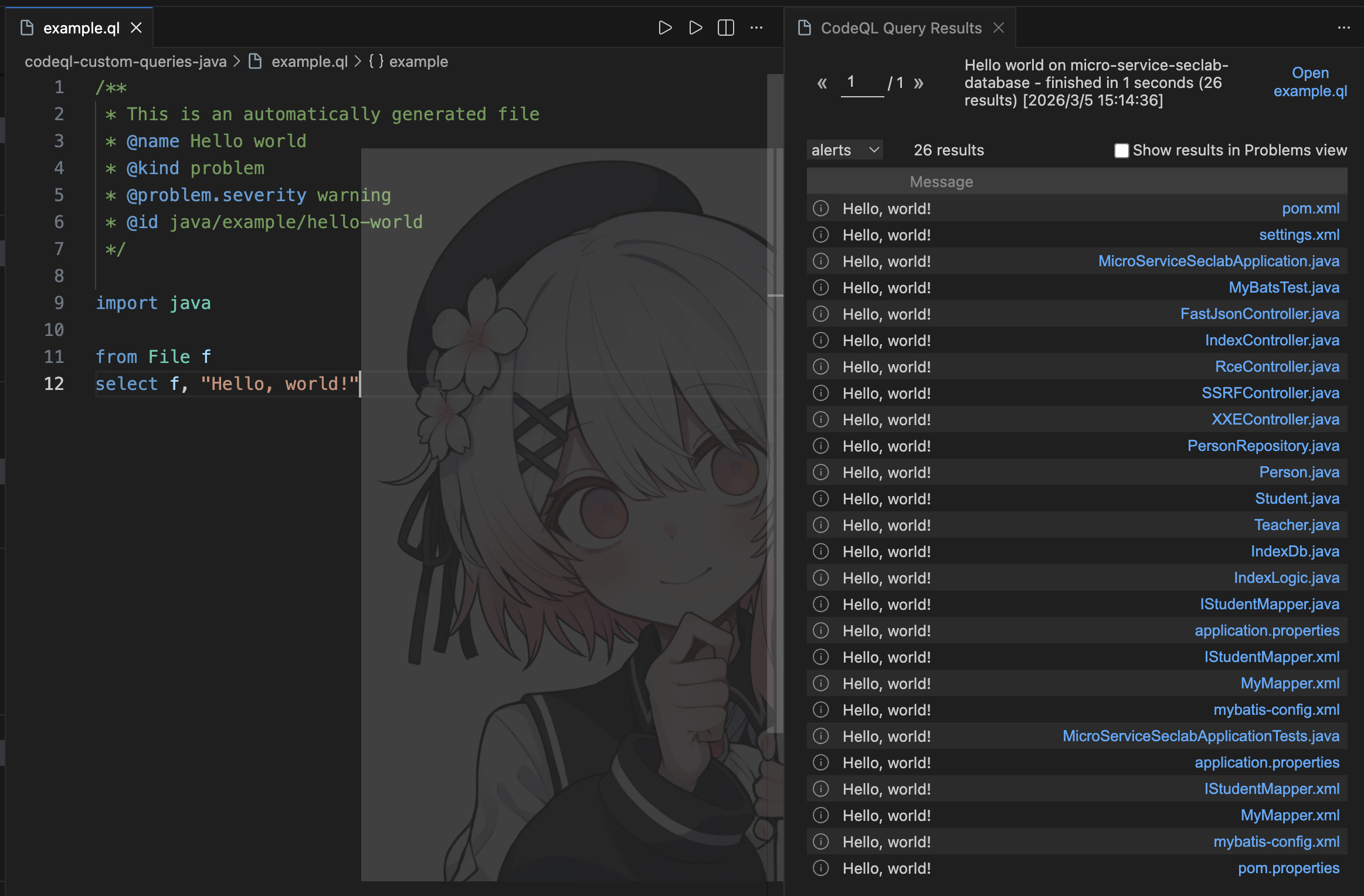
Task: Open the FastJsonController.java result link
Action: 1260,314
